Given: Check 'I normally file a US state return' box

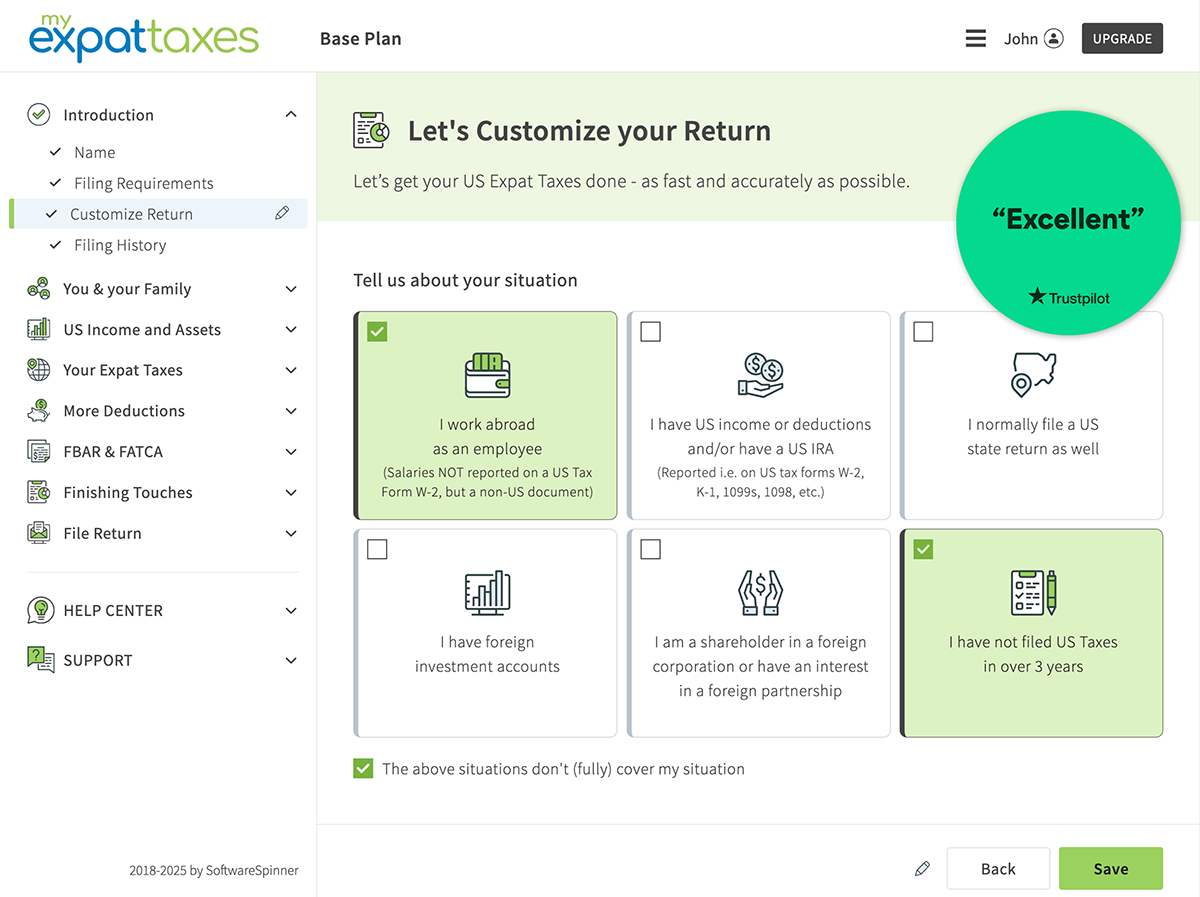Looking at the screenshot, I should point(923,332).
